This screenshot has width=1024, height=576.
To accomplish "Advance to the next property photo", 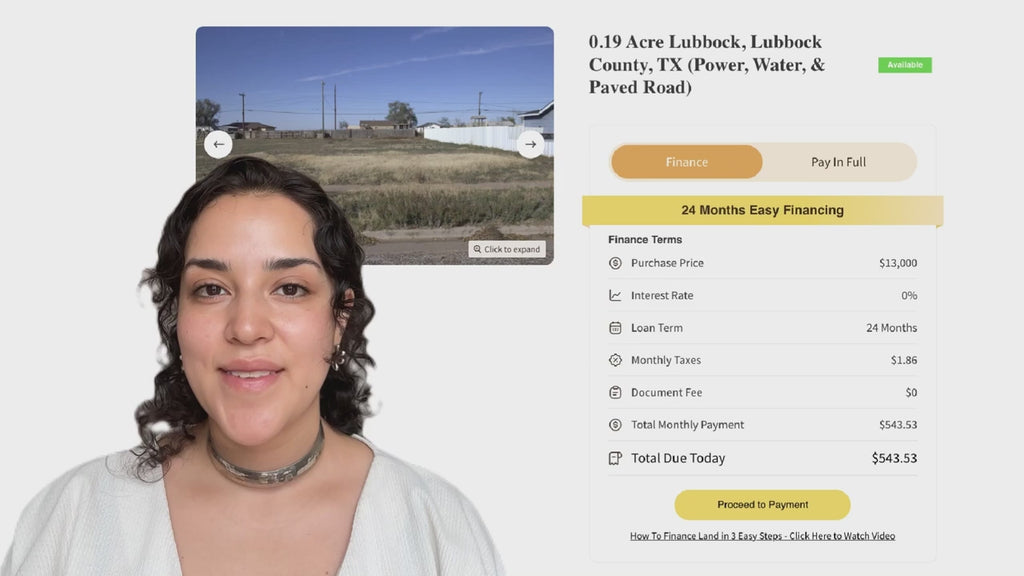I will pos(530,144).
